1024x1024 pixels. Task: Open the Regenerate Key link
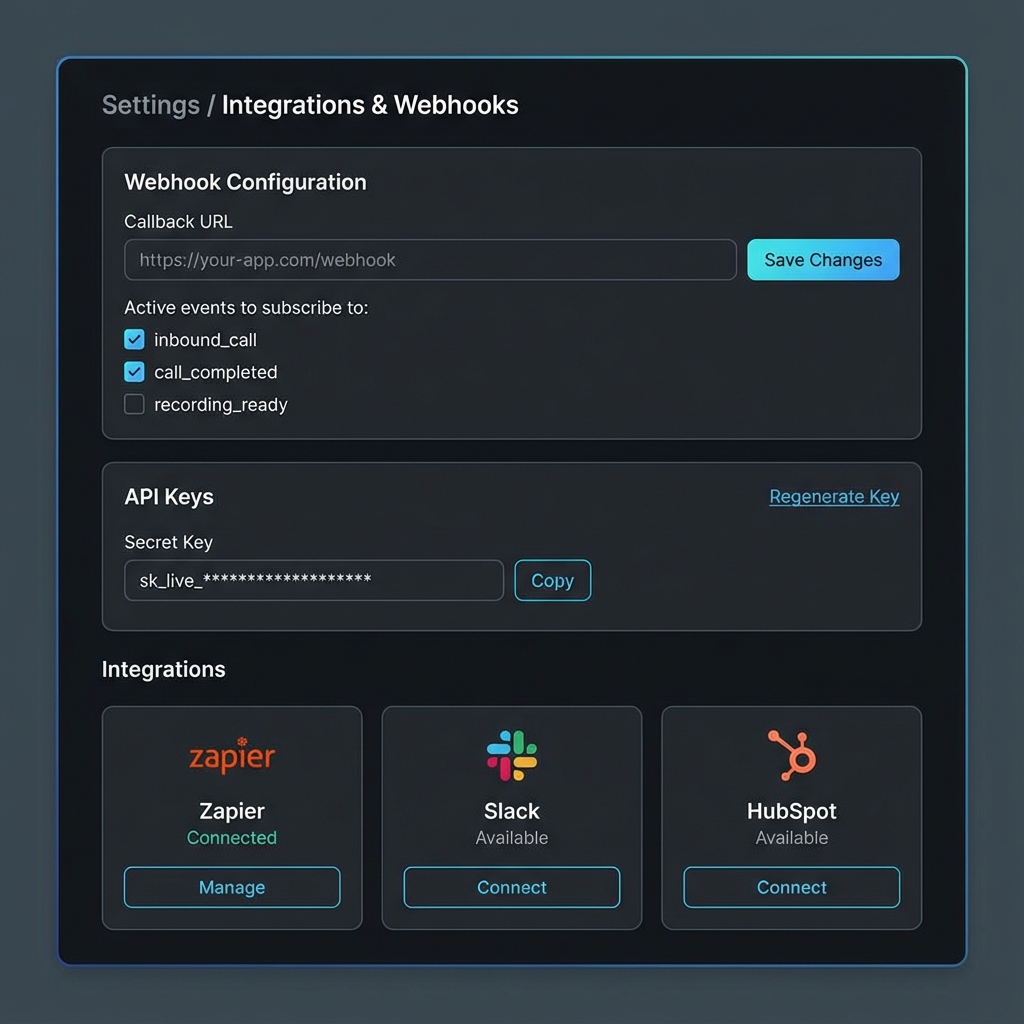[834, 496]
